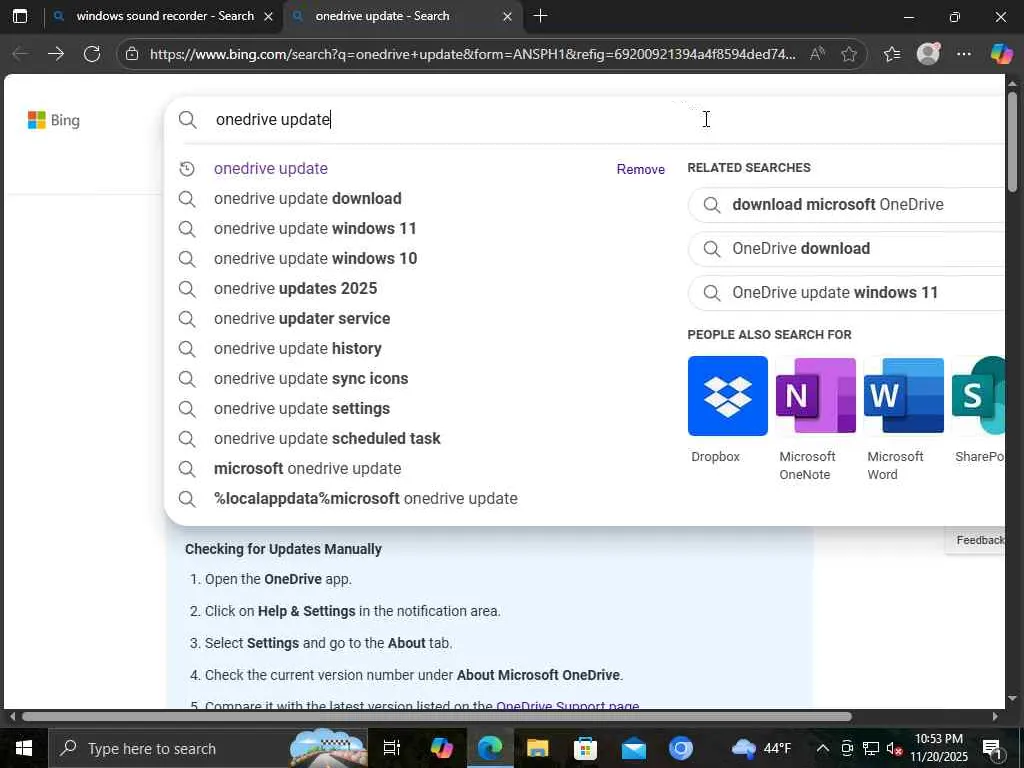This screenshot has height=768, width=1024.
Task: Show hidden system tray icons
Action: point(823,748)
